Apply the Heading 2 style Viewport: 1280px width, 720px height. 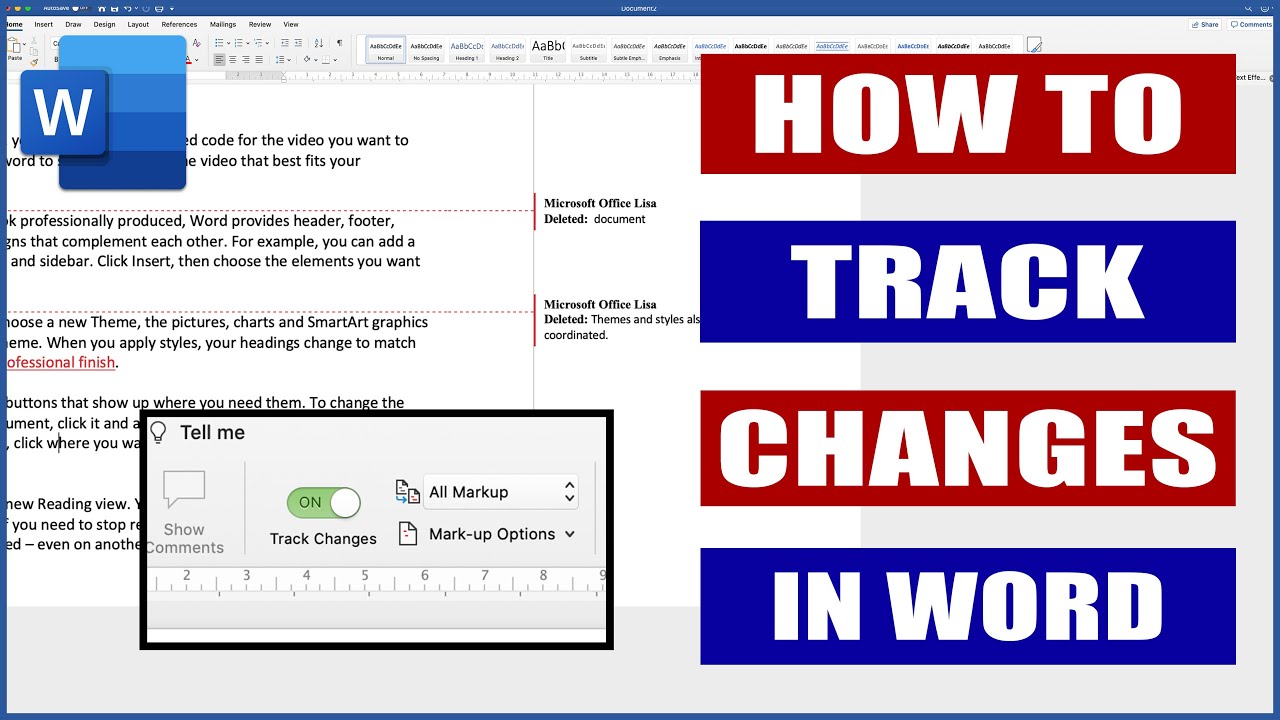(x=507, y=50)
